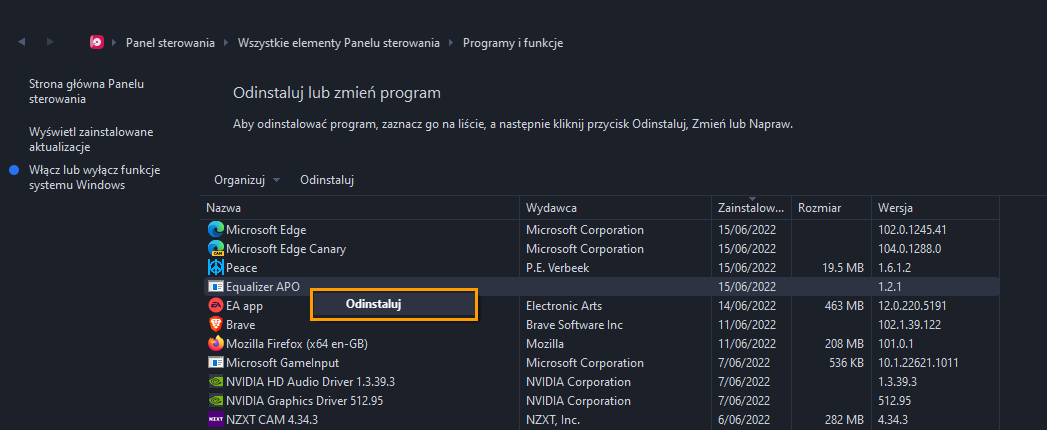Click publisher P.E. Verbeek
1047x430 pixels.
click(558, 268)
